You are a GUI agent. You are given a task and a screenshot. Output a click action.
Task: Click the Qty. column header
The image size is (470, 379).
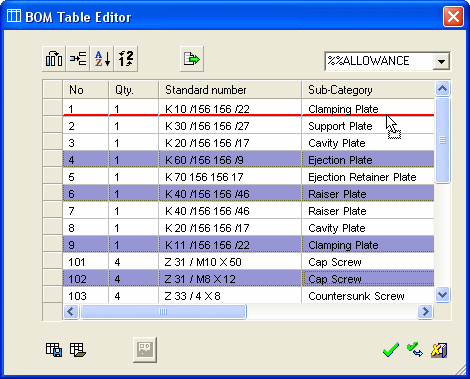click(134, 90)
